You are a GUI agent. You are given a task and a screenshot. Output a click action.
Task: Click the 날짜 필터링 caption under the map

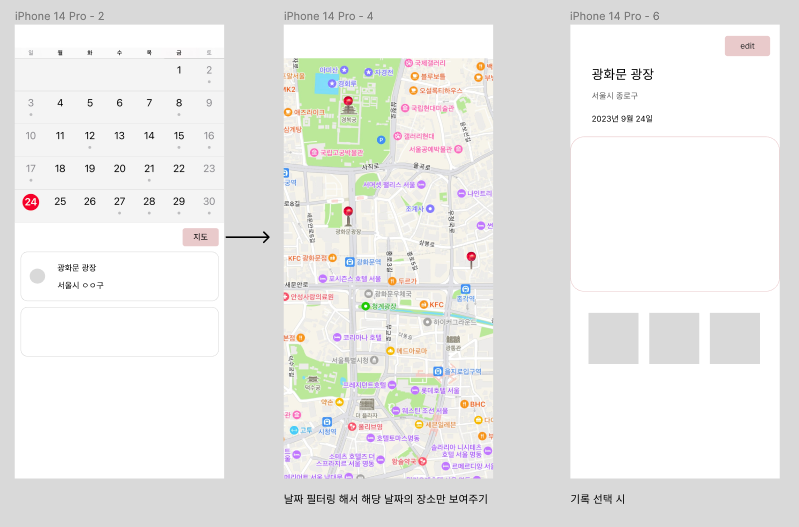point(386,499)
